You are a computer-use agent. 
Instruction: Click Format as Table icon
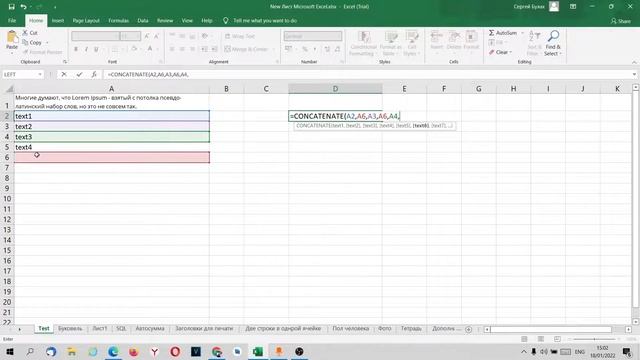click(391, 37)
